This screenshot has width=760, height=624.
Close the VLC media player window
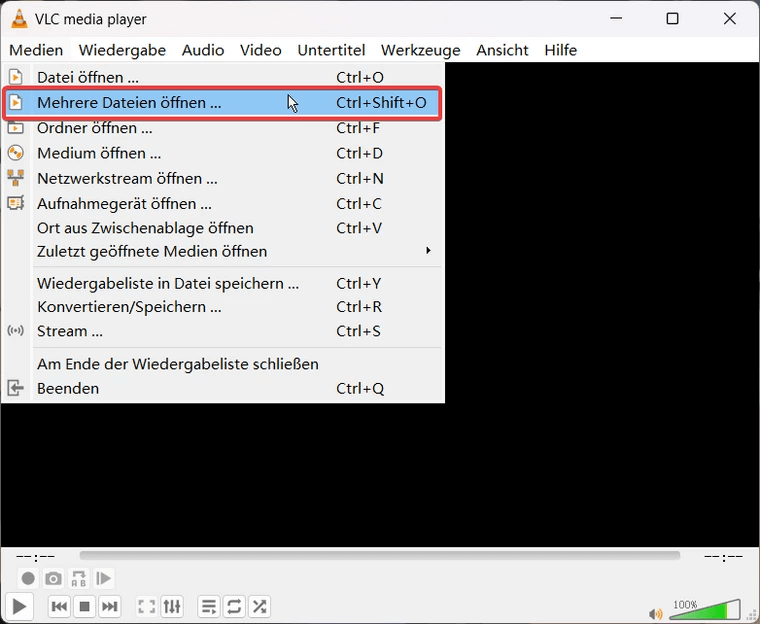tap(729, 18)
